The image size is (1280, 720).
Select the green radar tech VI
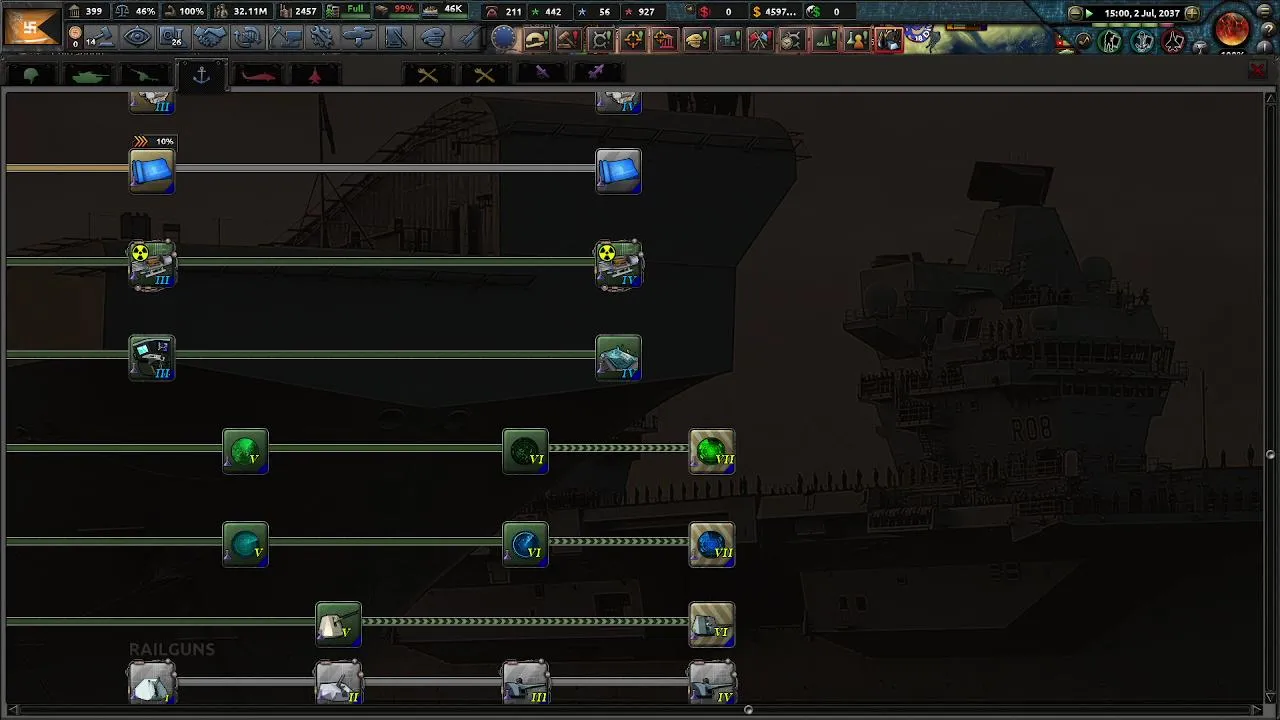pos(525,452)
